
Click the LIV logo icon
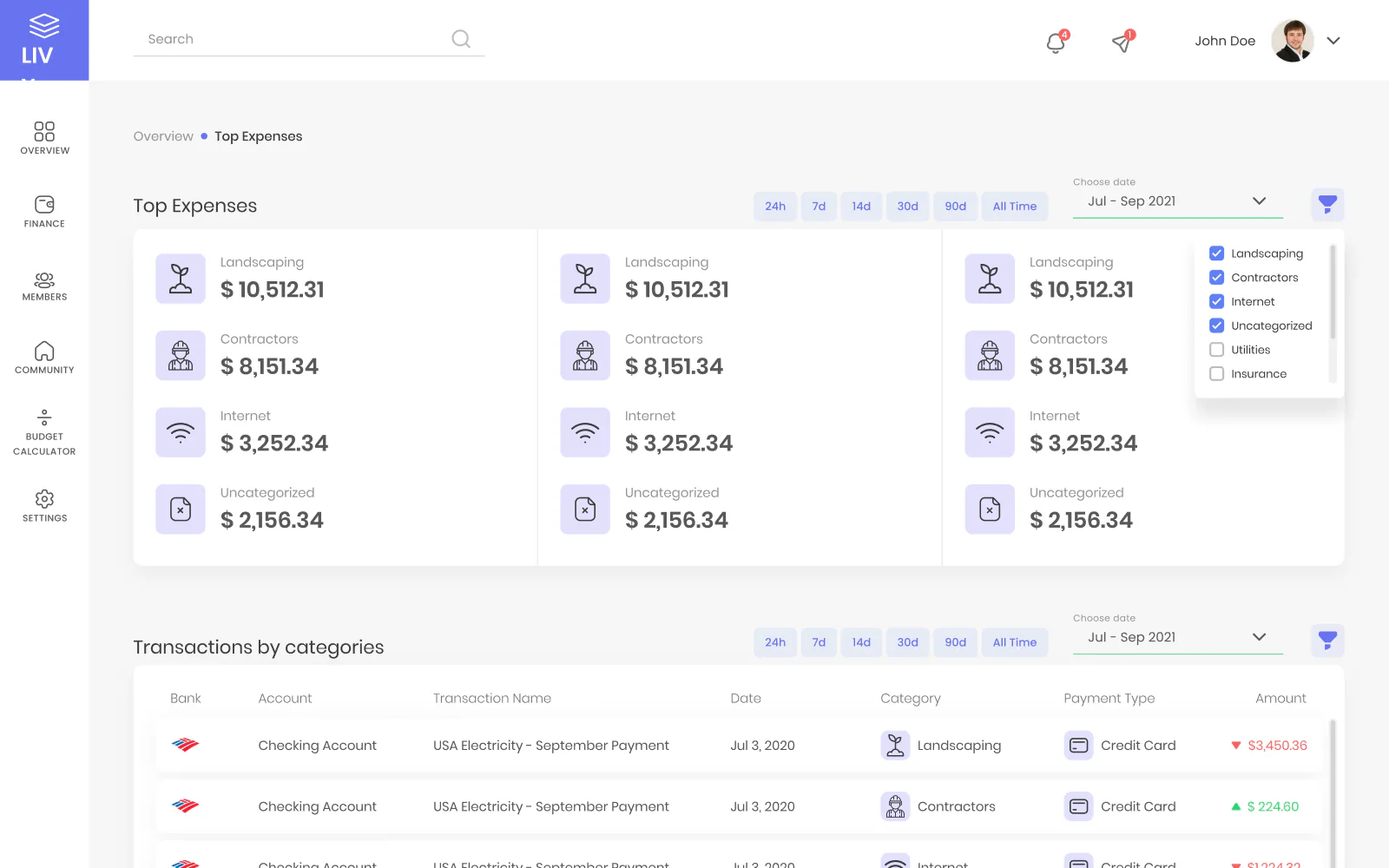coord(43,26)
